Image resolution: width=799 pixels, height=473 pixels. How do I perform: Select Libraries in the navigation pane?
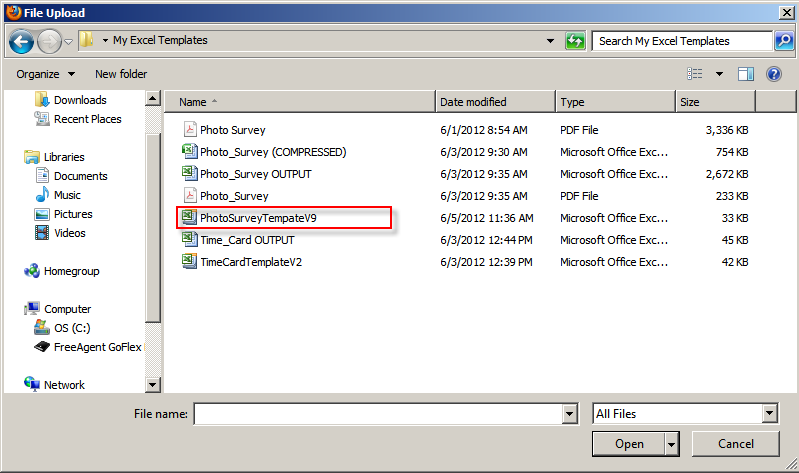point(54,157)
